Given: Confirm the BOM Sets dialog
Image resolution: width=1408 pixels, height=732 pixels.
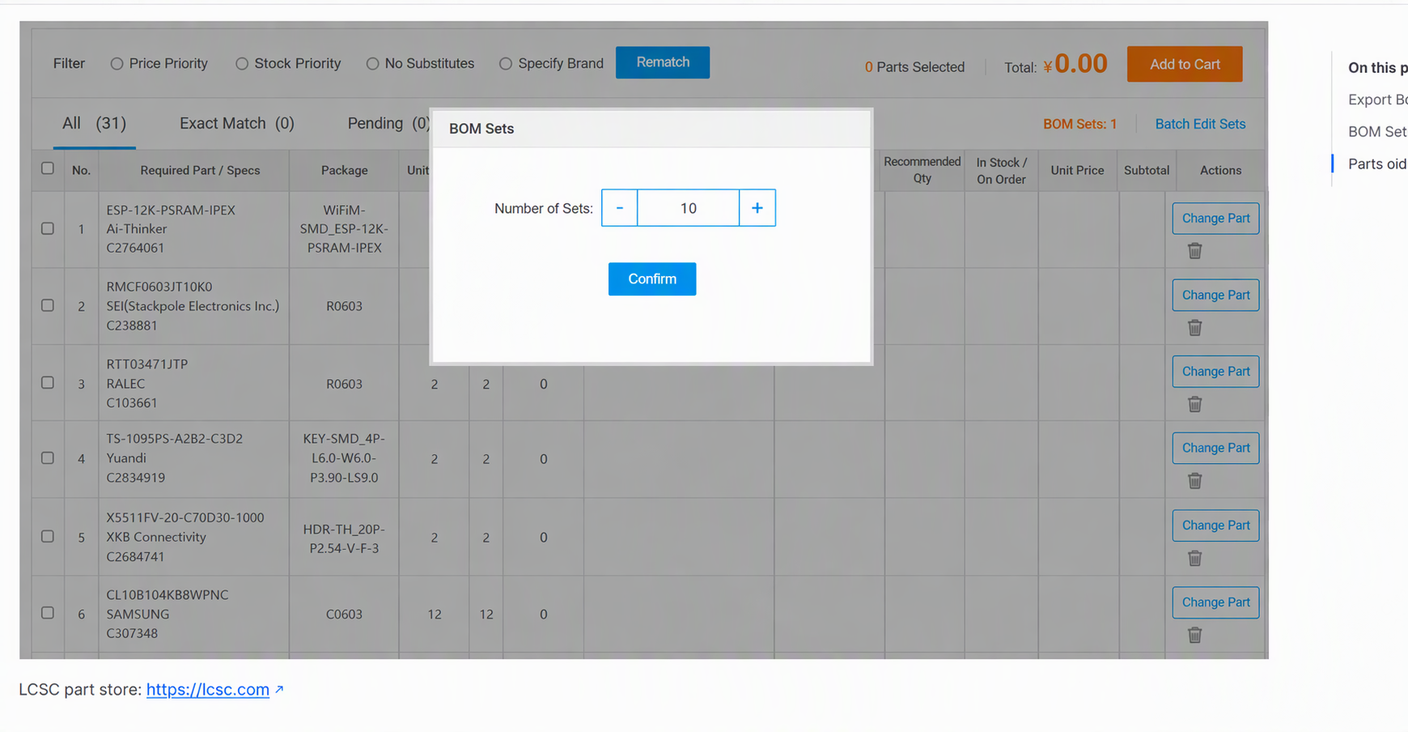Looking at the screenshot, I should coord(652,279).
